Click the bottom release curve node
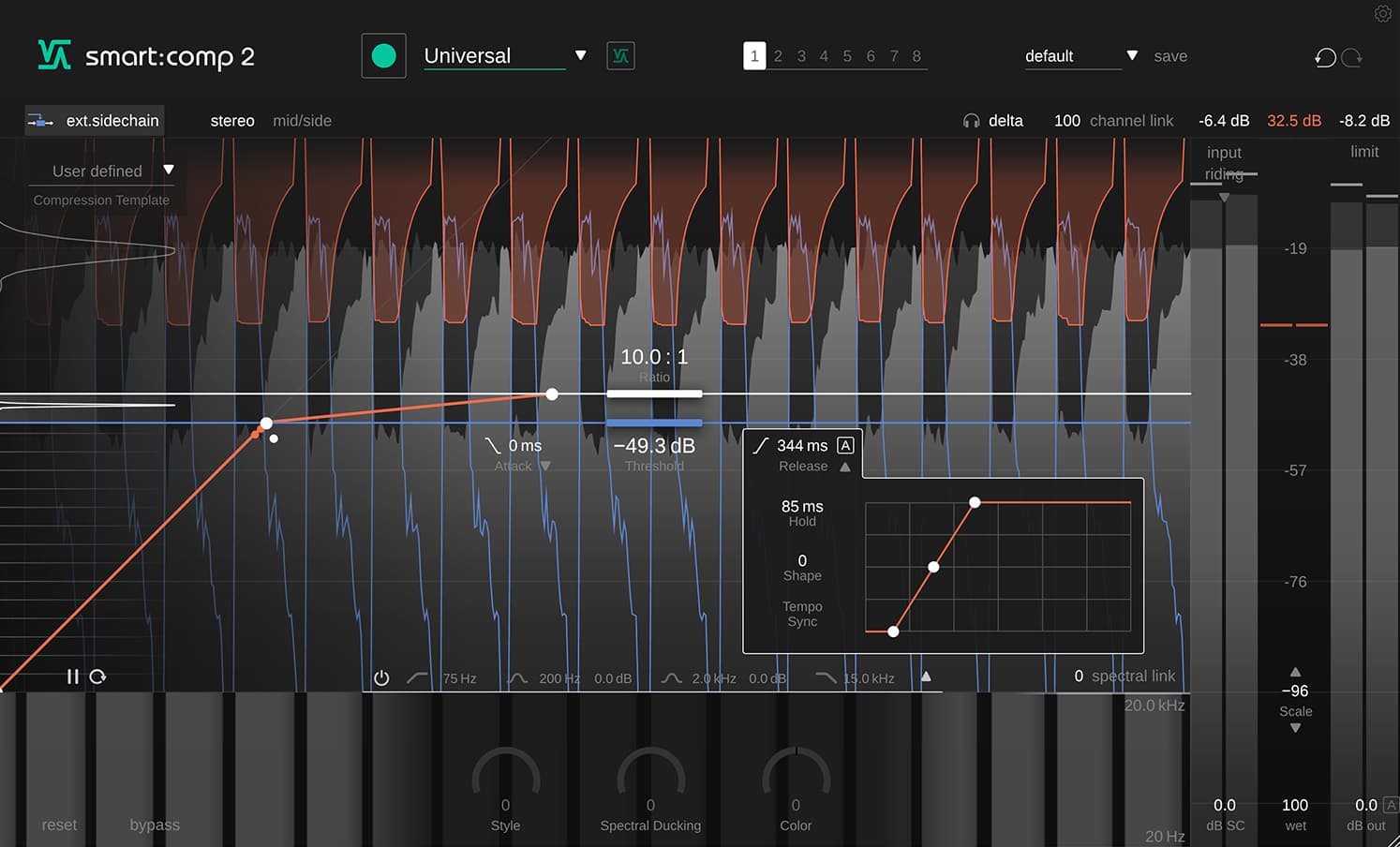The width and height of the screenshot is (1400, 847). [x=893, y=632]
